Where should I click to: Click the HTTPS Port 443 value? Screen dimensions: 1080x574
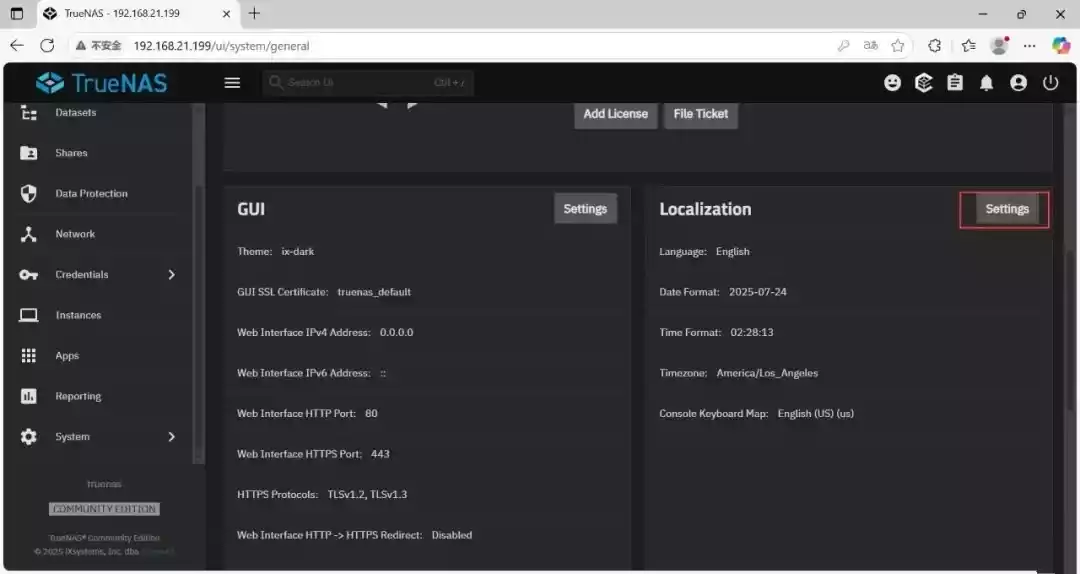tap(380, 454)
